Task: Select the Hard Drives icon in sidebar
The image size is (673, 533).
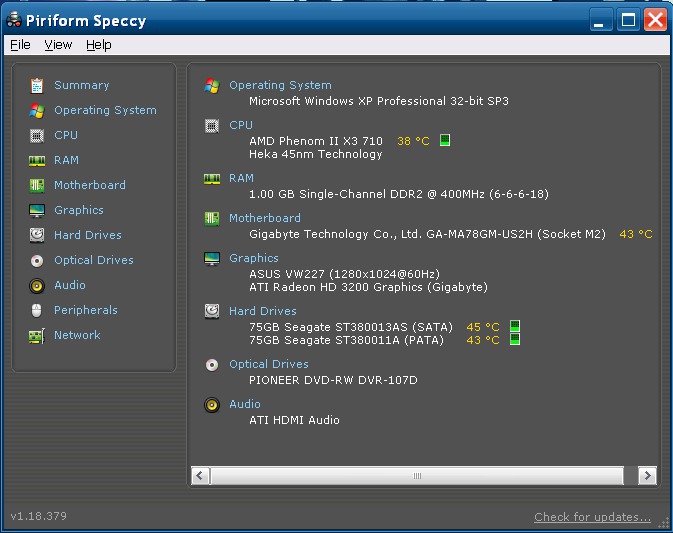Action: (37, 235)
